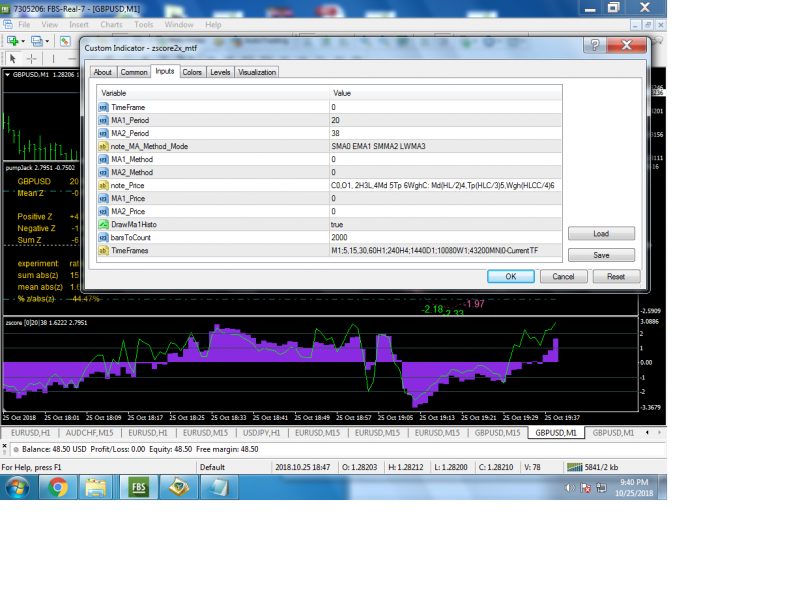800x599 pixels.
Task: Click the MA2_Method variable icon
Action: pos(104,172)
